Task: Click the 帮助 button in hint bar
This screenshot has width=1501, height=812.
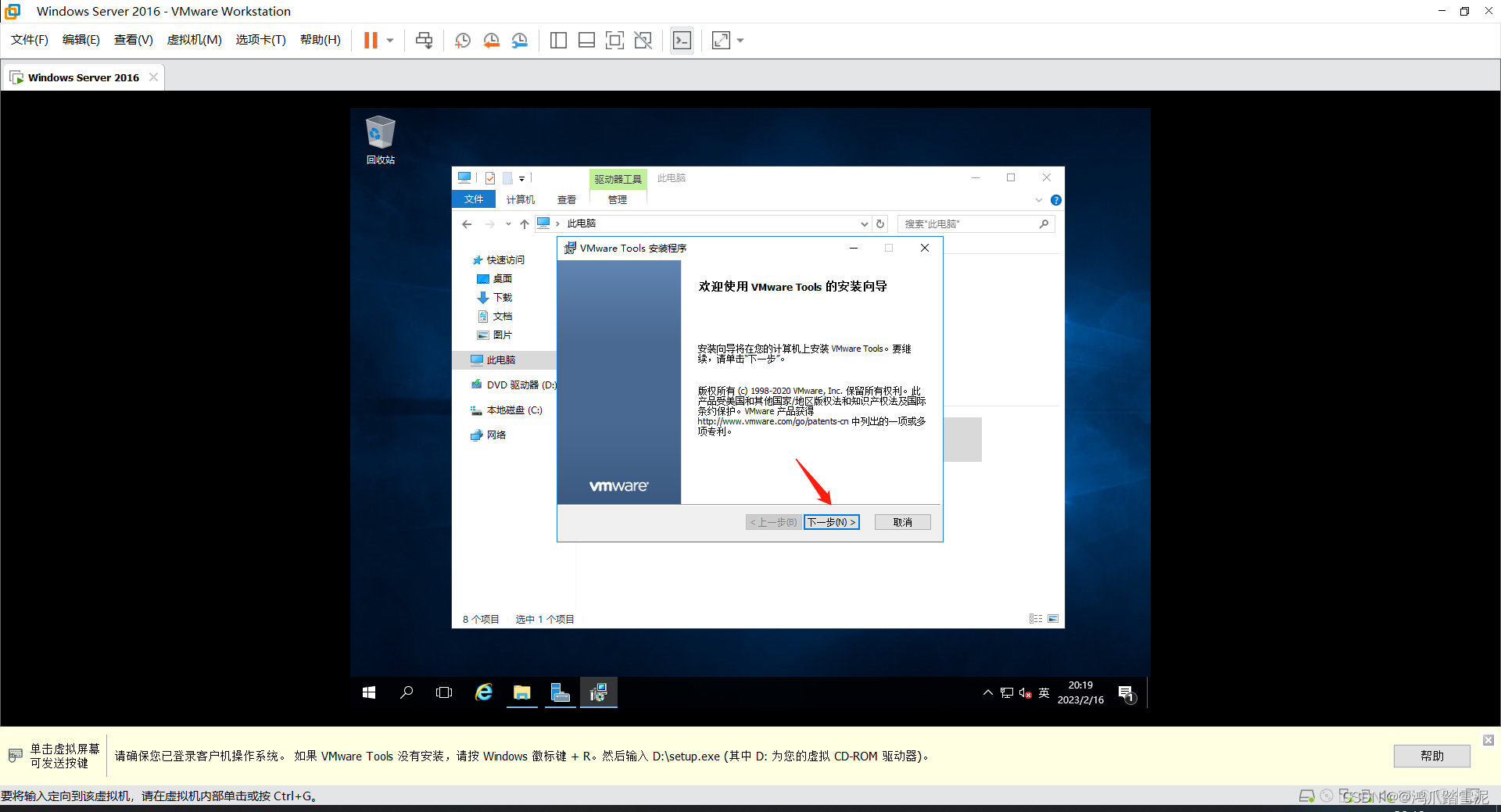Action: tap(1432, 756)
